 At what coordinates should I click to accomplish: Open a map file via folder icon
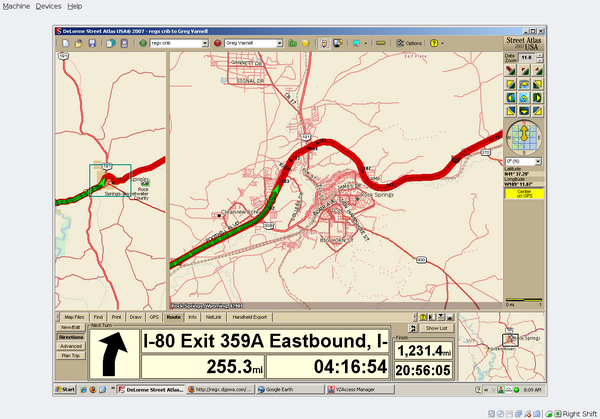[78, 43]
